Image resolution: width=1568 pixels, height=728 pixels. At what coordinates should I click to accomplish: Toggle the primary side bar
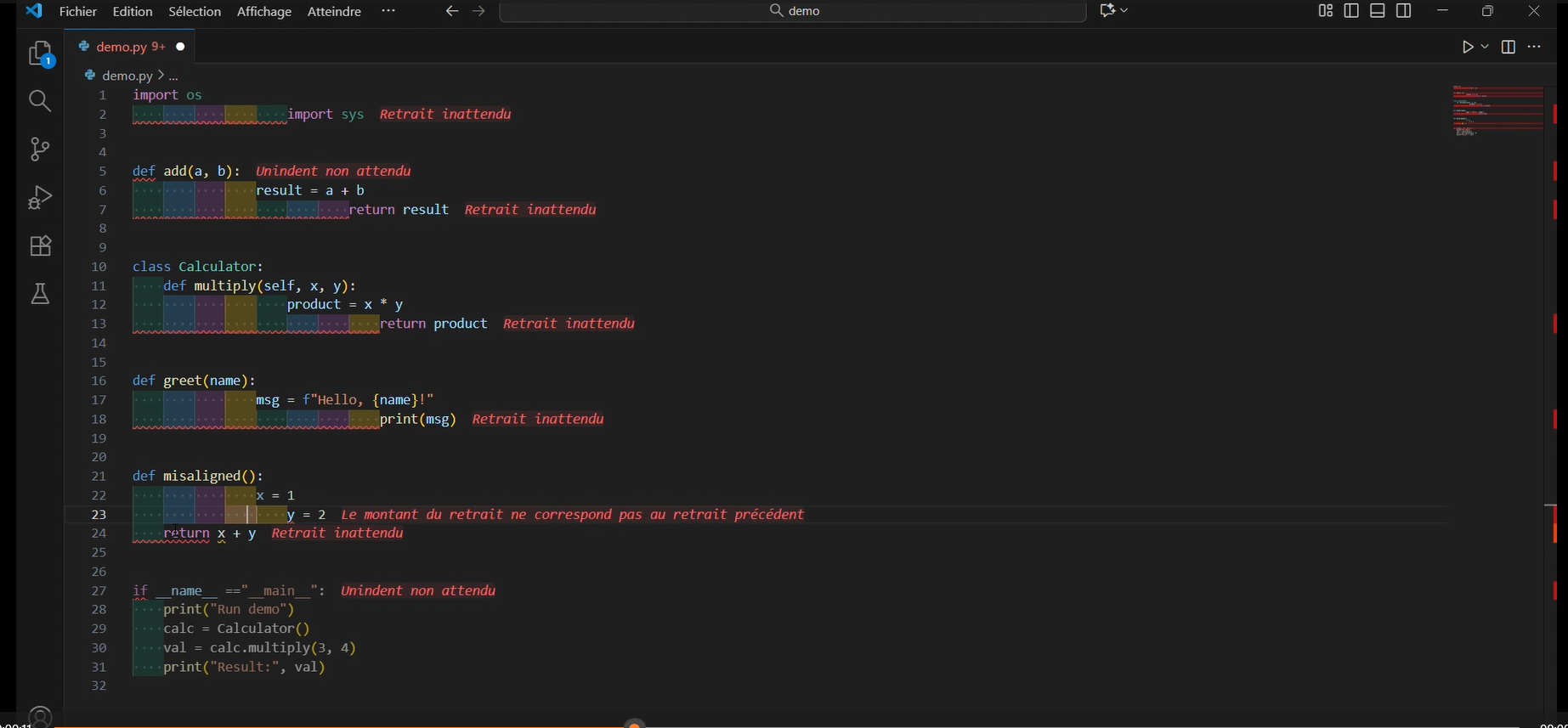pyautogui.click(x=1351, y=11)
